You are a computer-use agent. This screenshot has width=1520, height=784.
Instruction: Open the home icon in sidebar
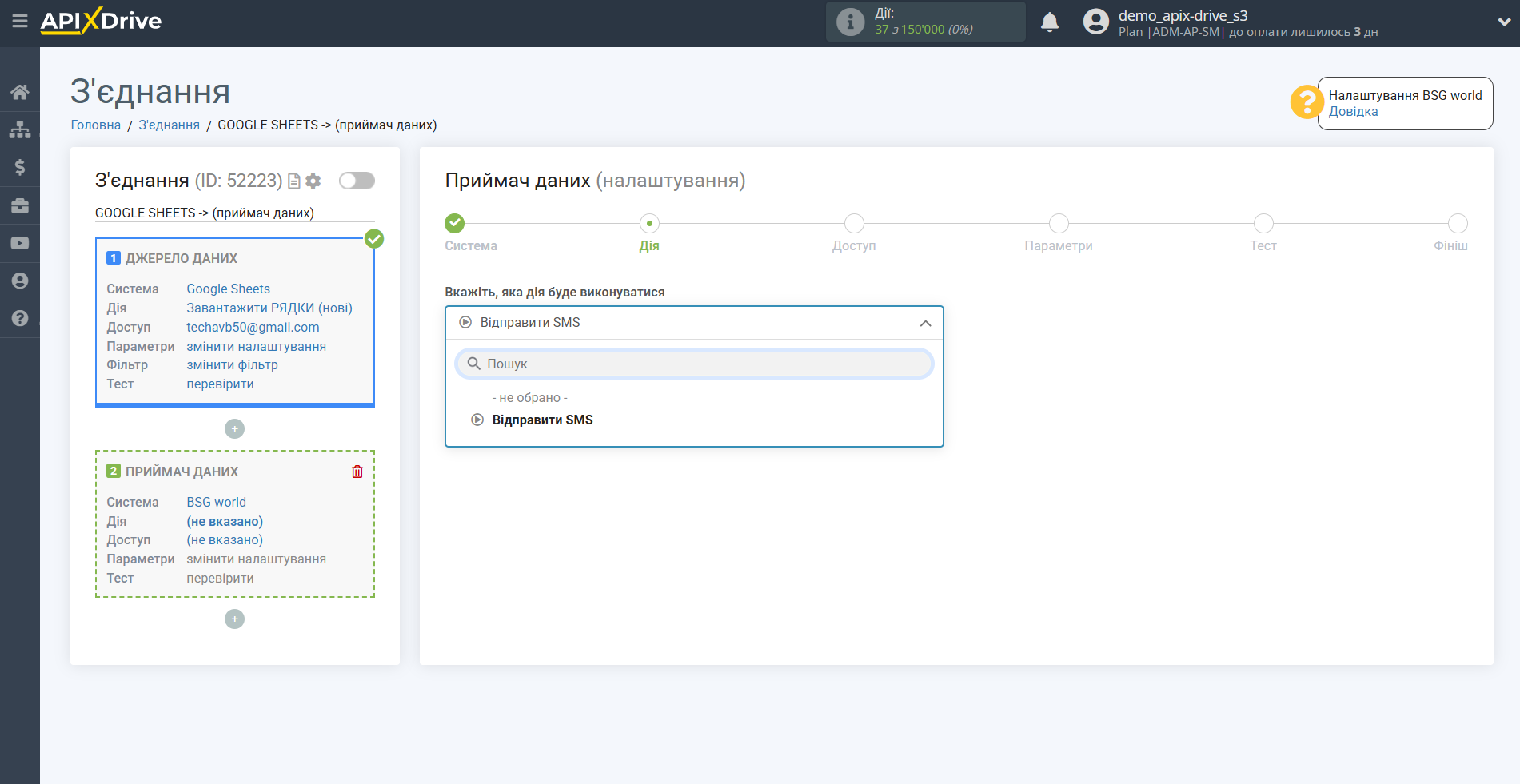pyautogui.click(x=20, y=92)
